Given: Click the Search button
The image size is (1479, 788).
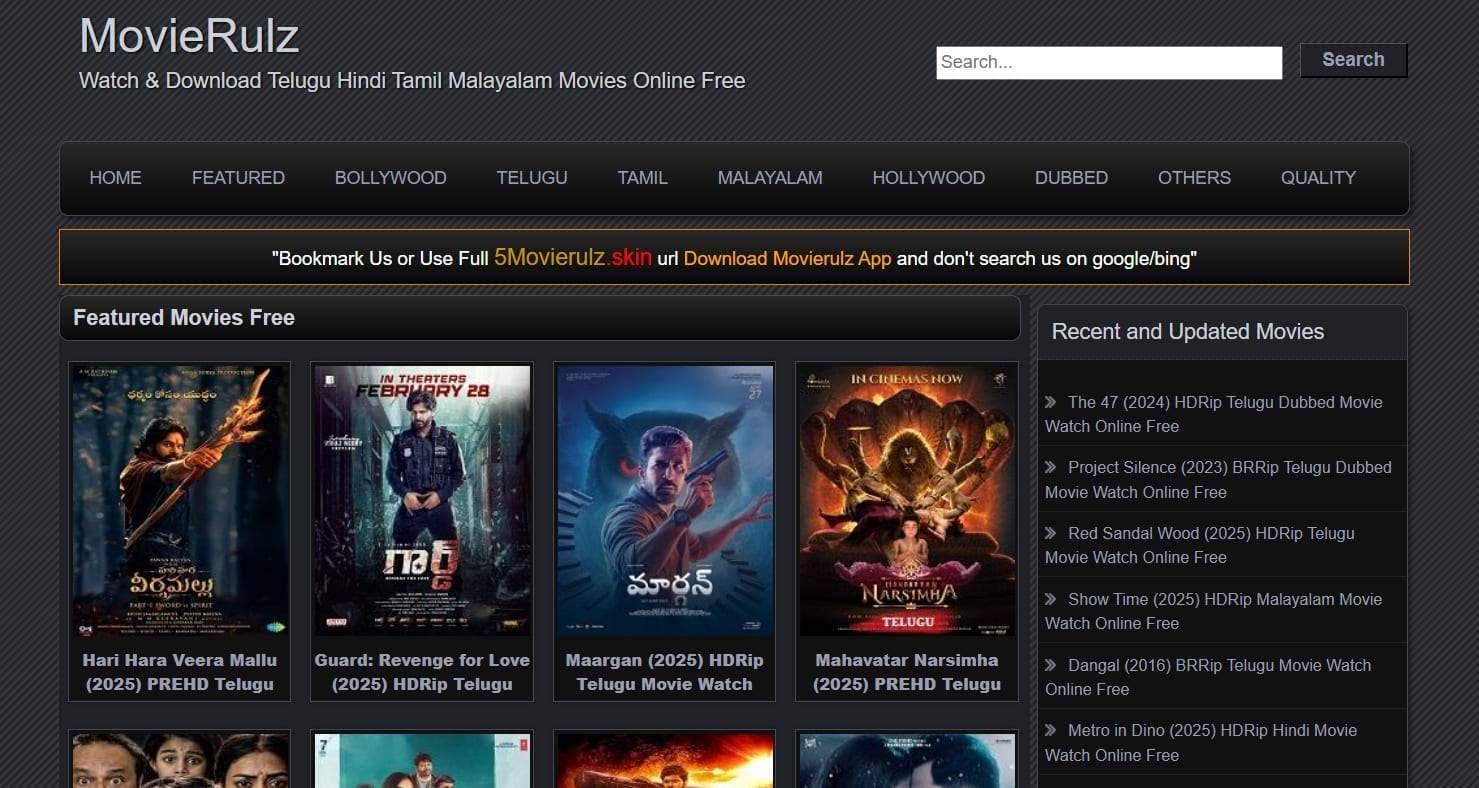Looking at the screenshot, I should click(1353, 60).
